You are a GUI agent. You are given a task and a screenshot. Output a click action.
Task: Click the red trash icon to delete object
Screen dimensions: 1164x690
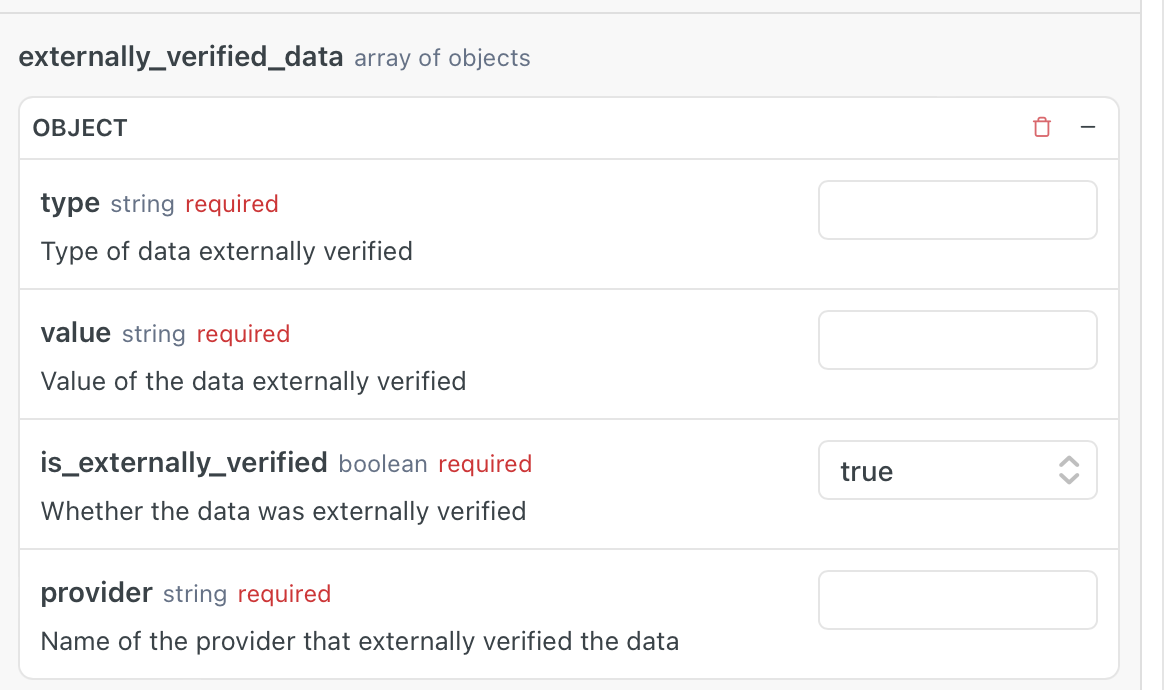click(x=1042, y=127)
